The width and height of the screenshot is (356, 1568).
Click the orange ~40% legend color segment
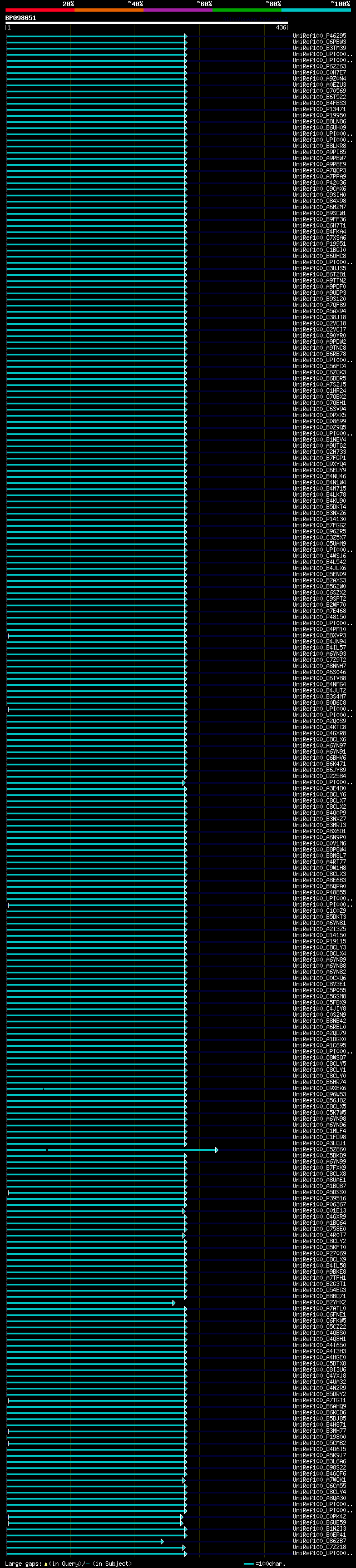(109, 10)
